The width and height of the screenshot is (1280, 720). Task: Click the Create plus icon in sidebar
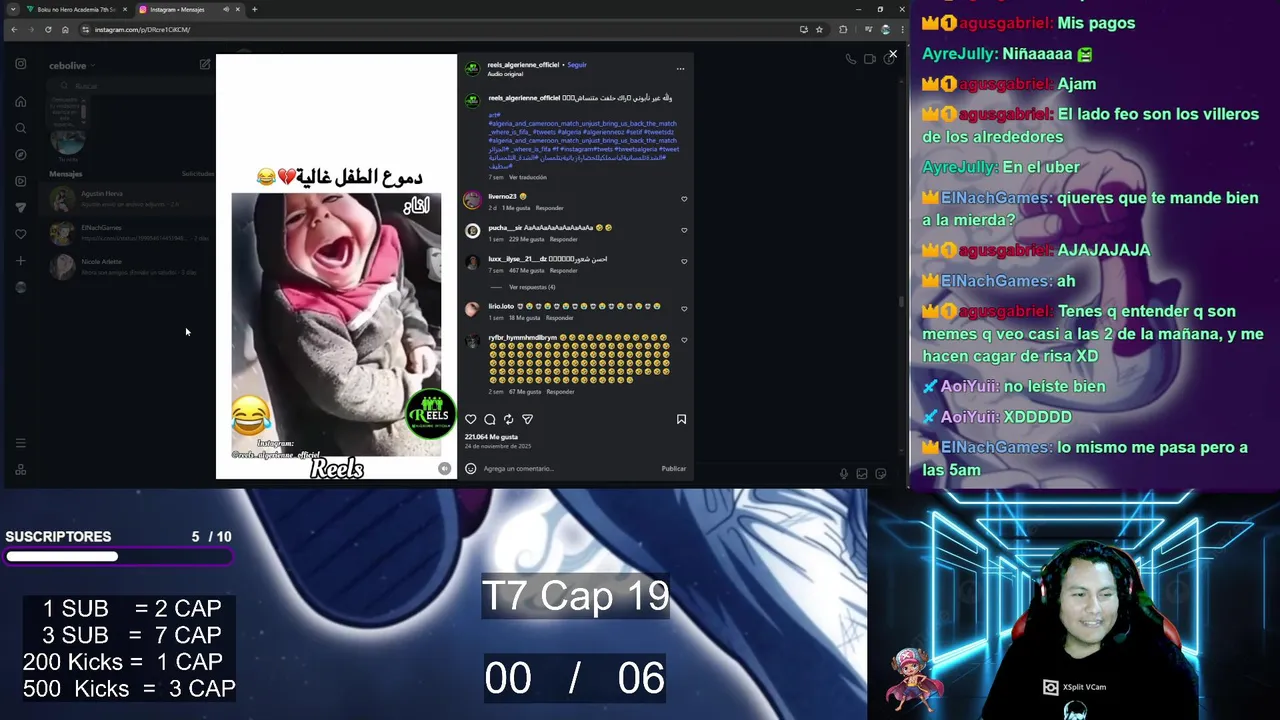pyautogui.click(x=20, y=261)
